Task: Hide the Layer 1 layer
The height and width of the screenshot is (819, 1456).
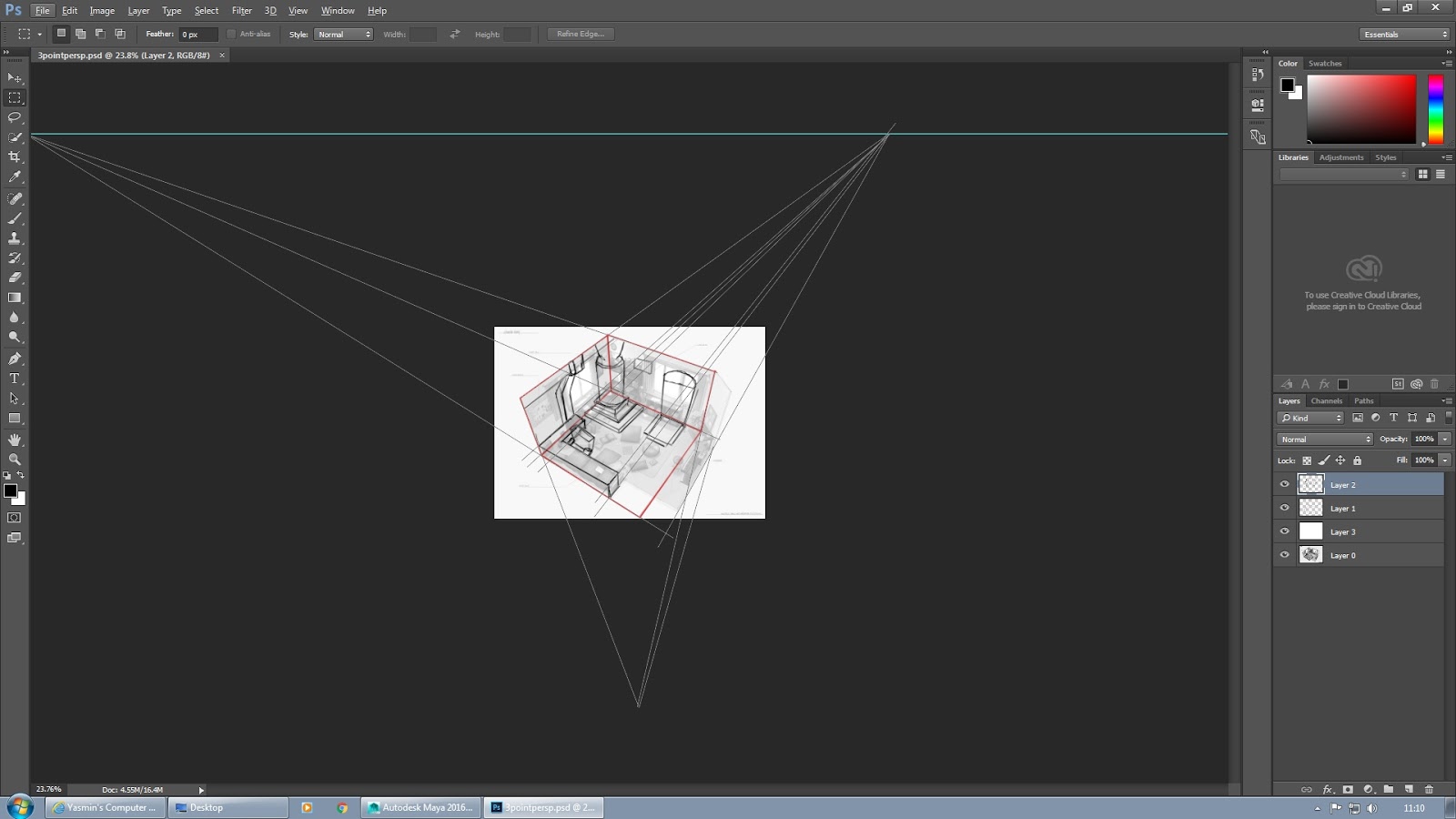Action: coord(1284,508)
